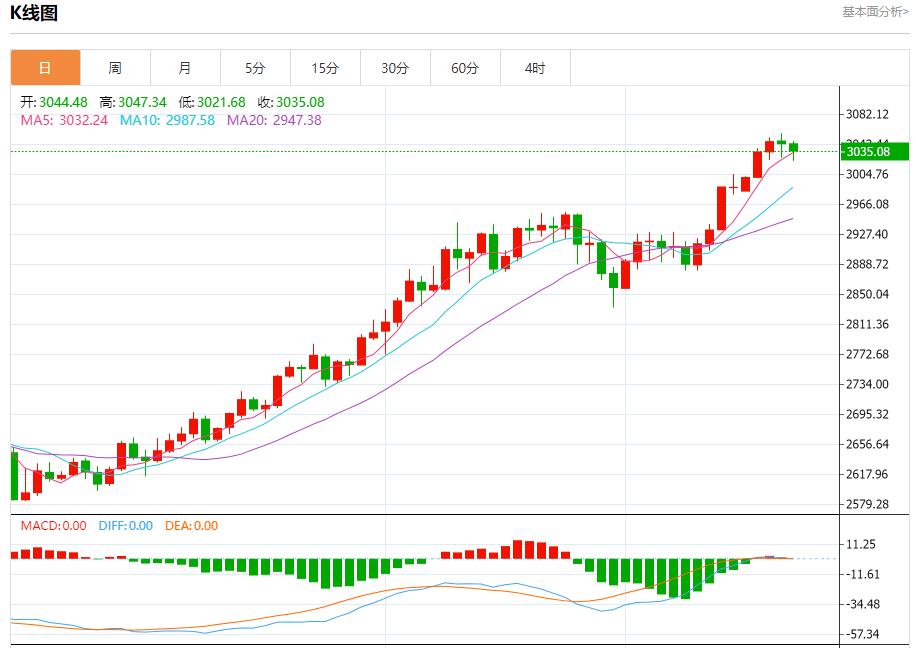Switch to the 周 weekly tab
Image resolution: width=916 pixels, height=648 pixels.
[115, 68]
